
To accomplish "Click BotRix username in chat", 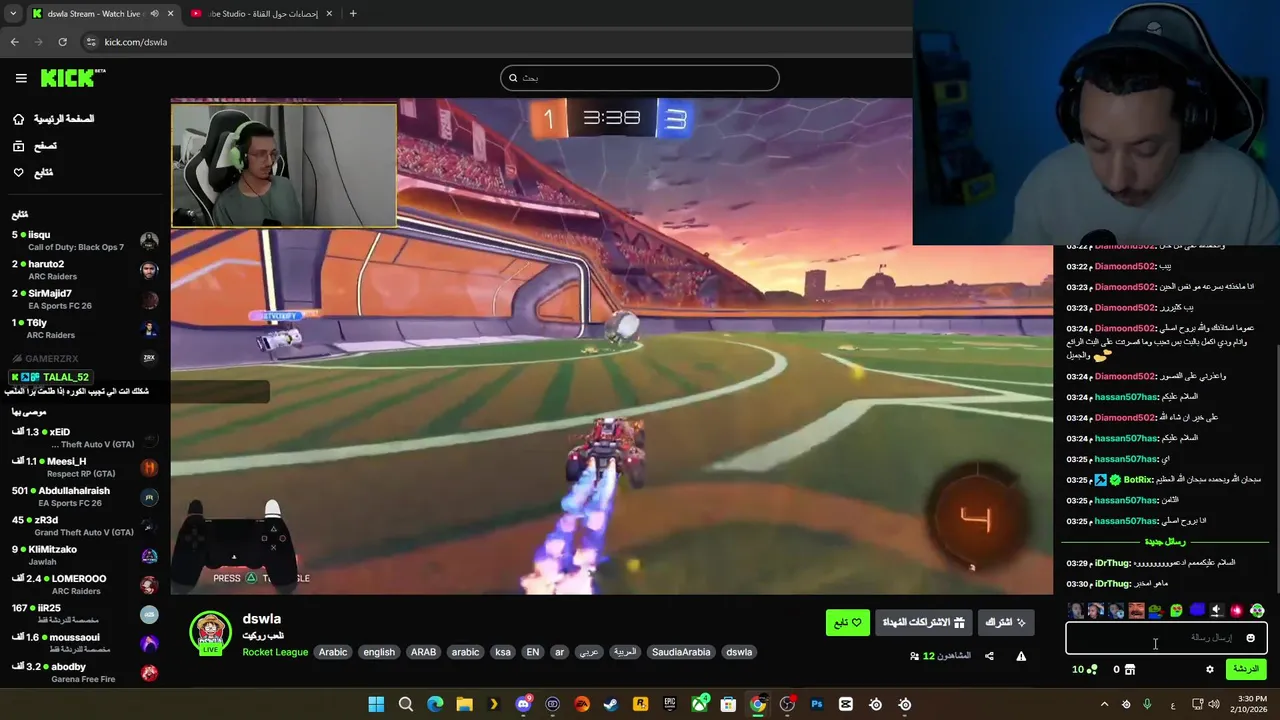I will [1138, 480].
